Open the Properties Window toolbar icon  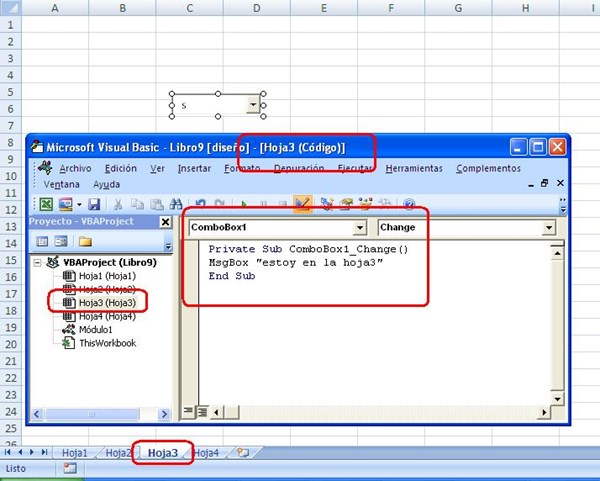[x=346, y=204]
